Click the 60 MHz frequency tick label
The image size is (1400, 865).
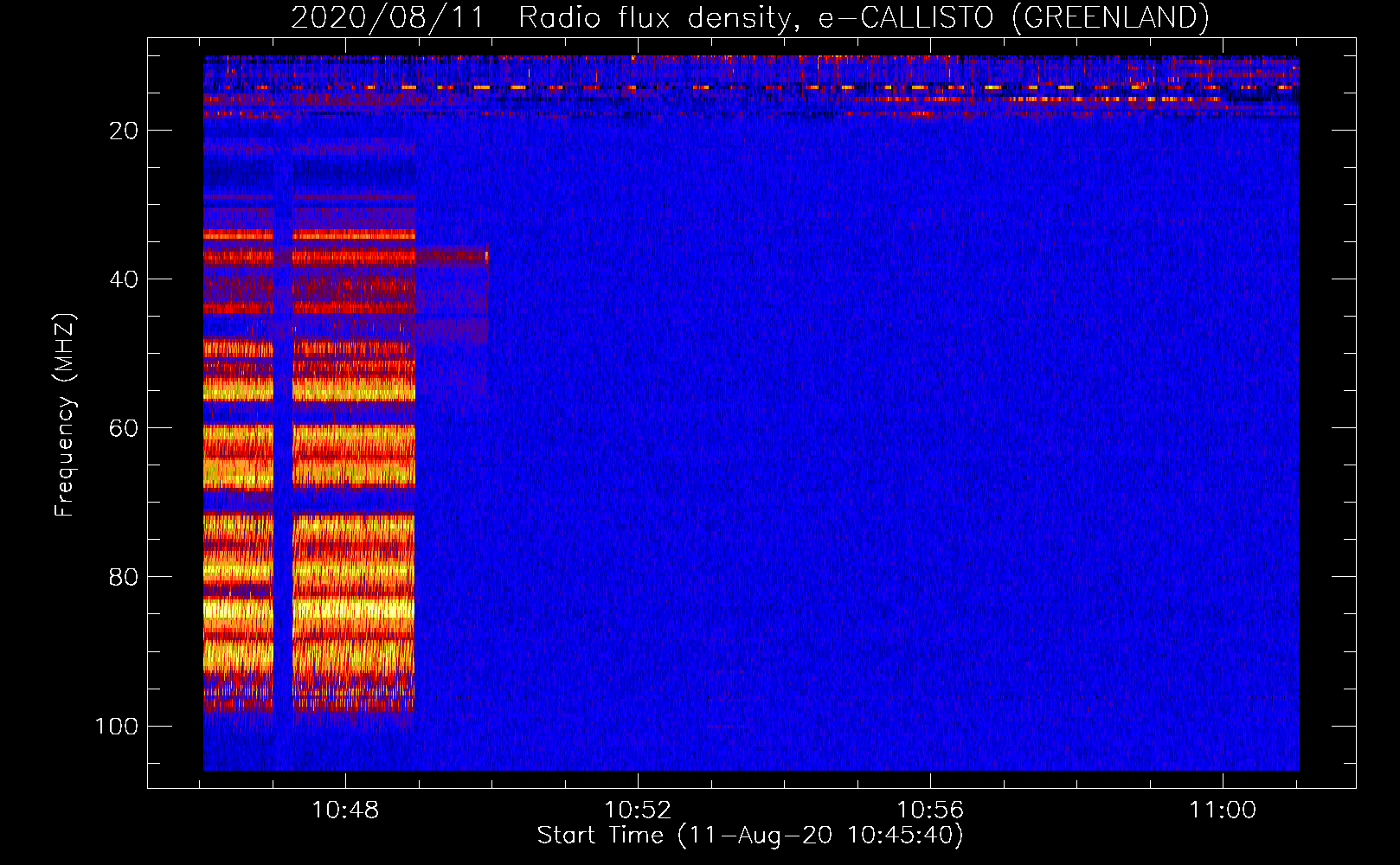coord(124,428)
